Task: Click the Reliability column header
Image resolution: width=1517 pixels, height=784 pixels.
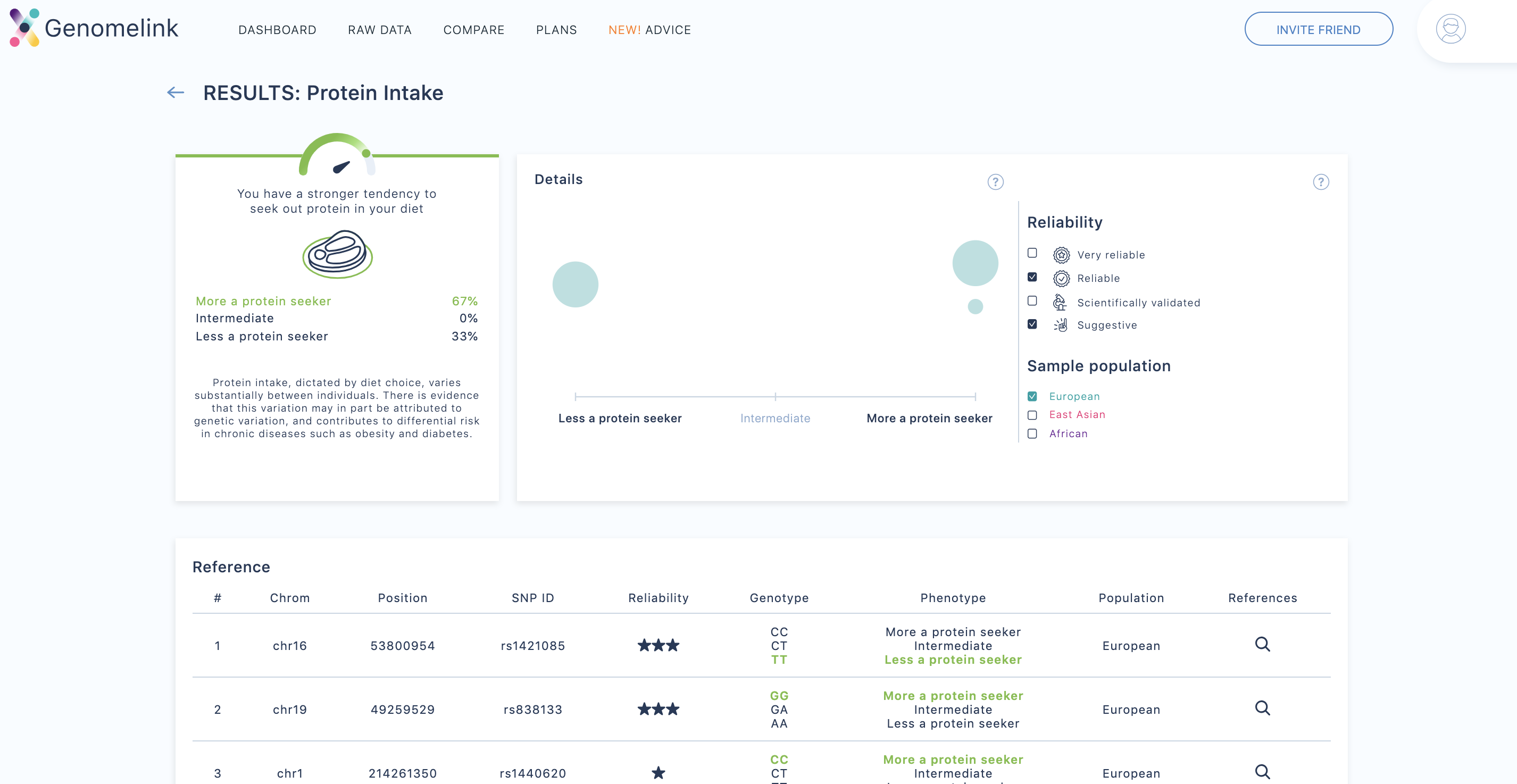Action: click(x=659, y=598)
